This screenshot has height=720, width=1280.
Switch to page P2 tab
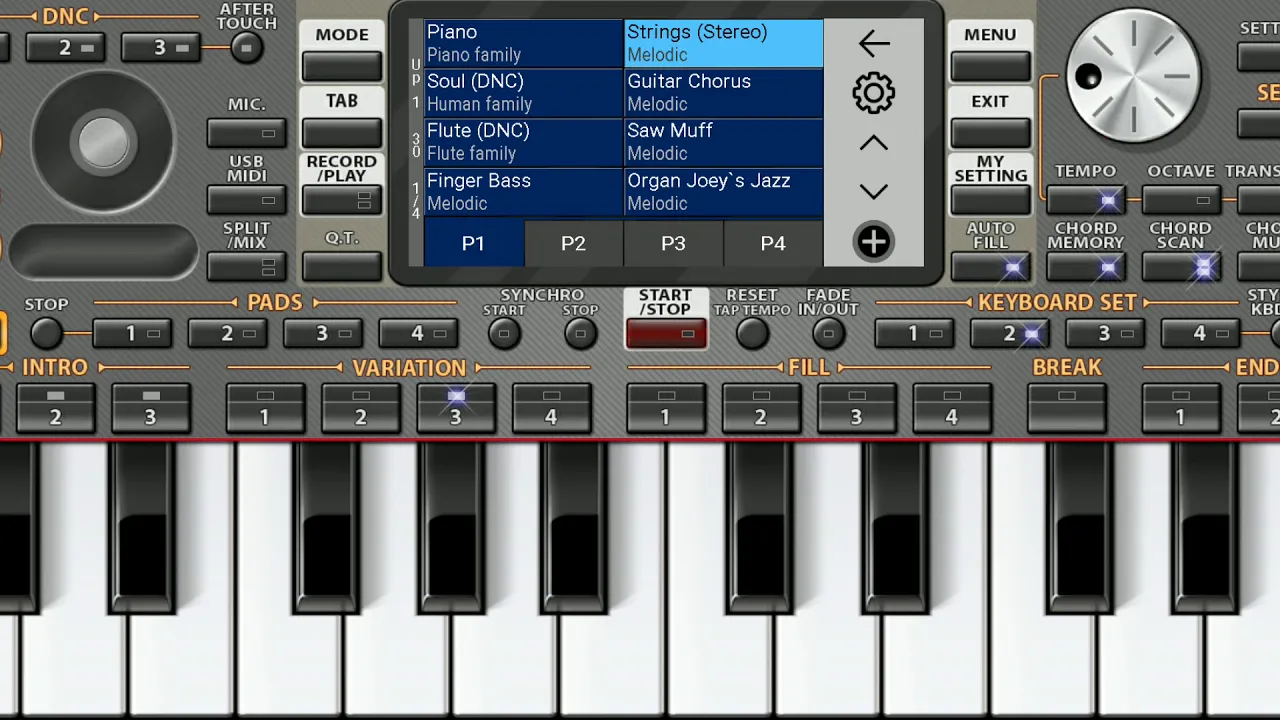(573, 243)
